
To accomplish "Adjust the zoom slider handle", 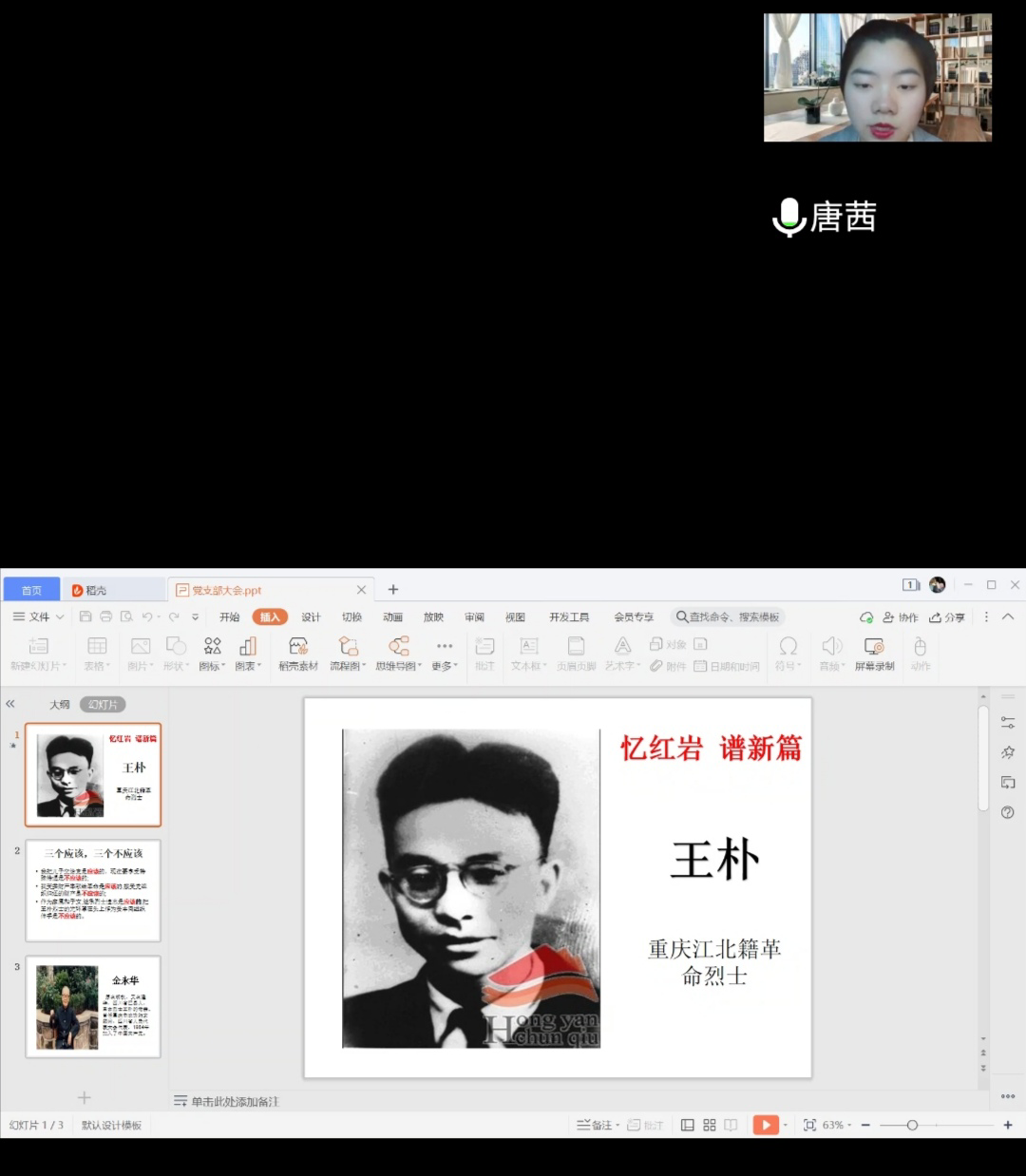I will point(912,1125).
